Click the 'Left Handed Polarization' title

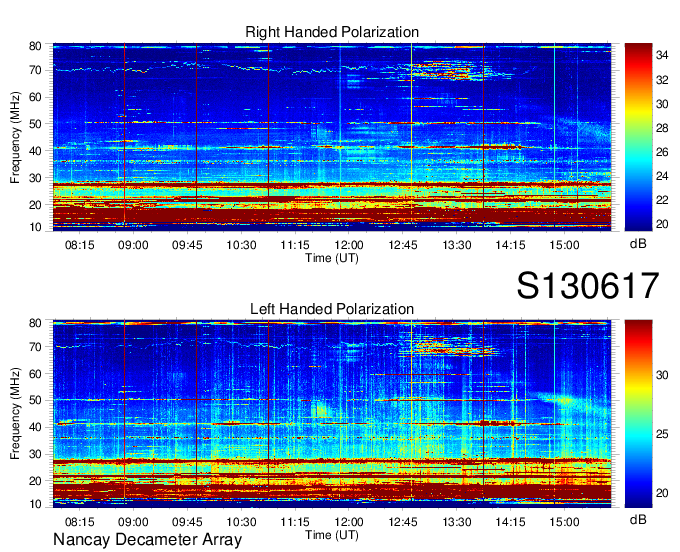[x=332, y=309]
